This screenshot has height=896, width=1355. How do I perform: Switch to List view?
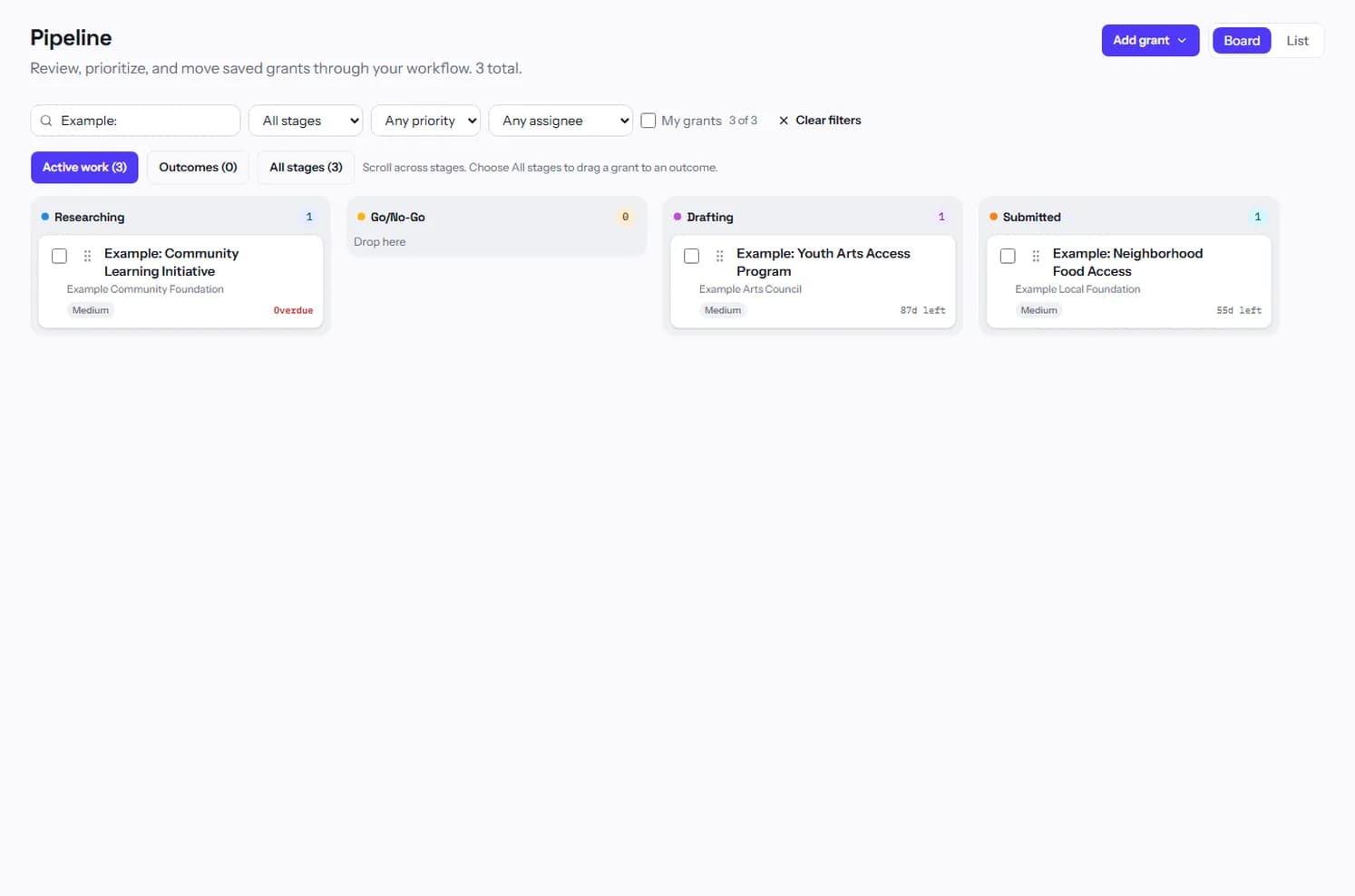point(1297,41)
